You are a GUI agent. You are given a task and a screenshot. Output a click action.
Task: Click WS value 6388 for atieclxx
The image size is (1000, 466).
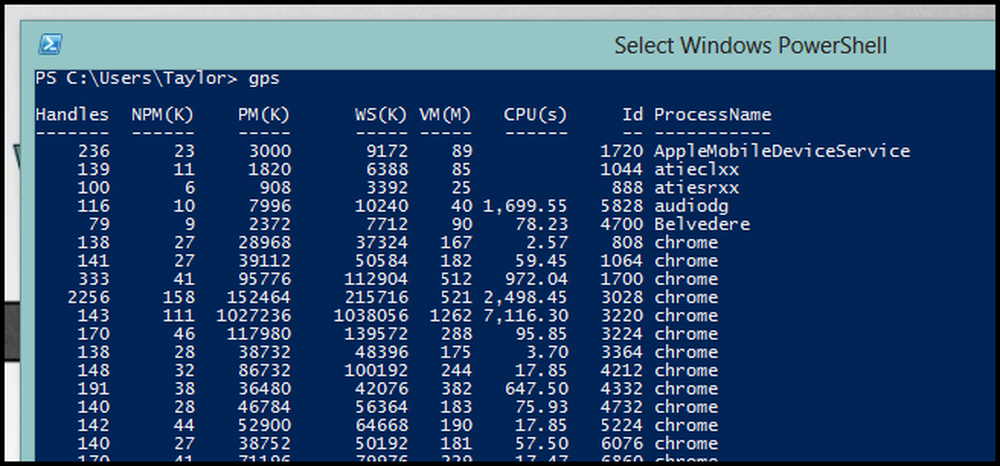386,170
